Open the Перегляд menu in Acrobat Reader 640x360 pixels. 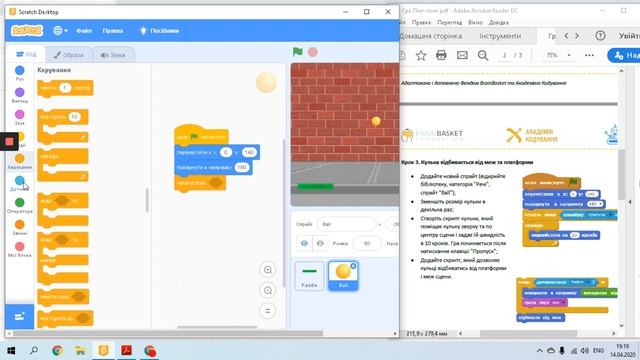click(449, 22)
